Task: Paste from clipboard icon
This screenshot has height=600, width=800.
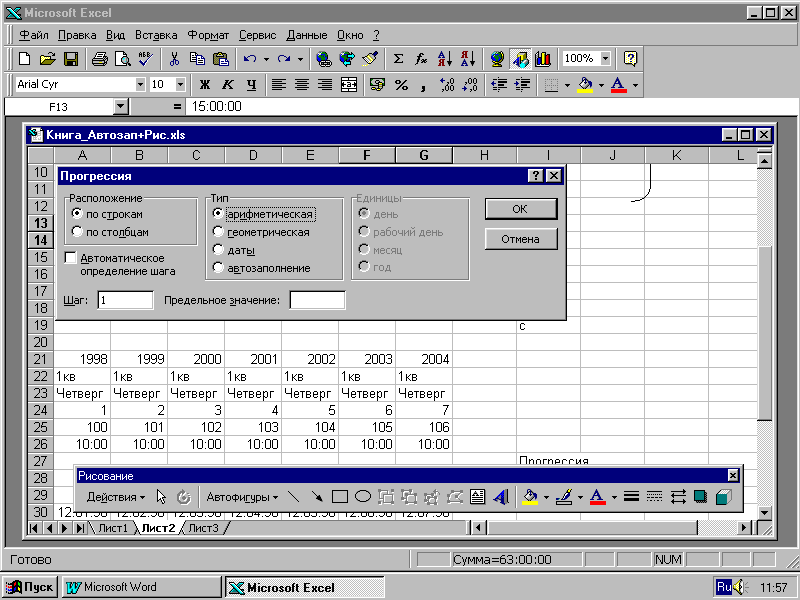Action: pos(220,59)
